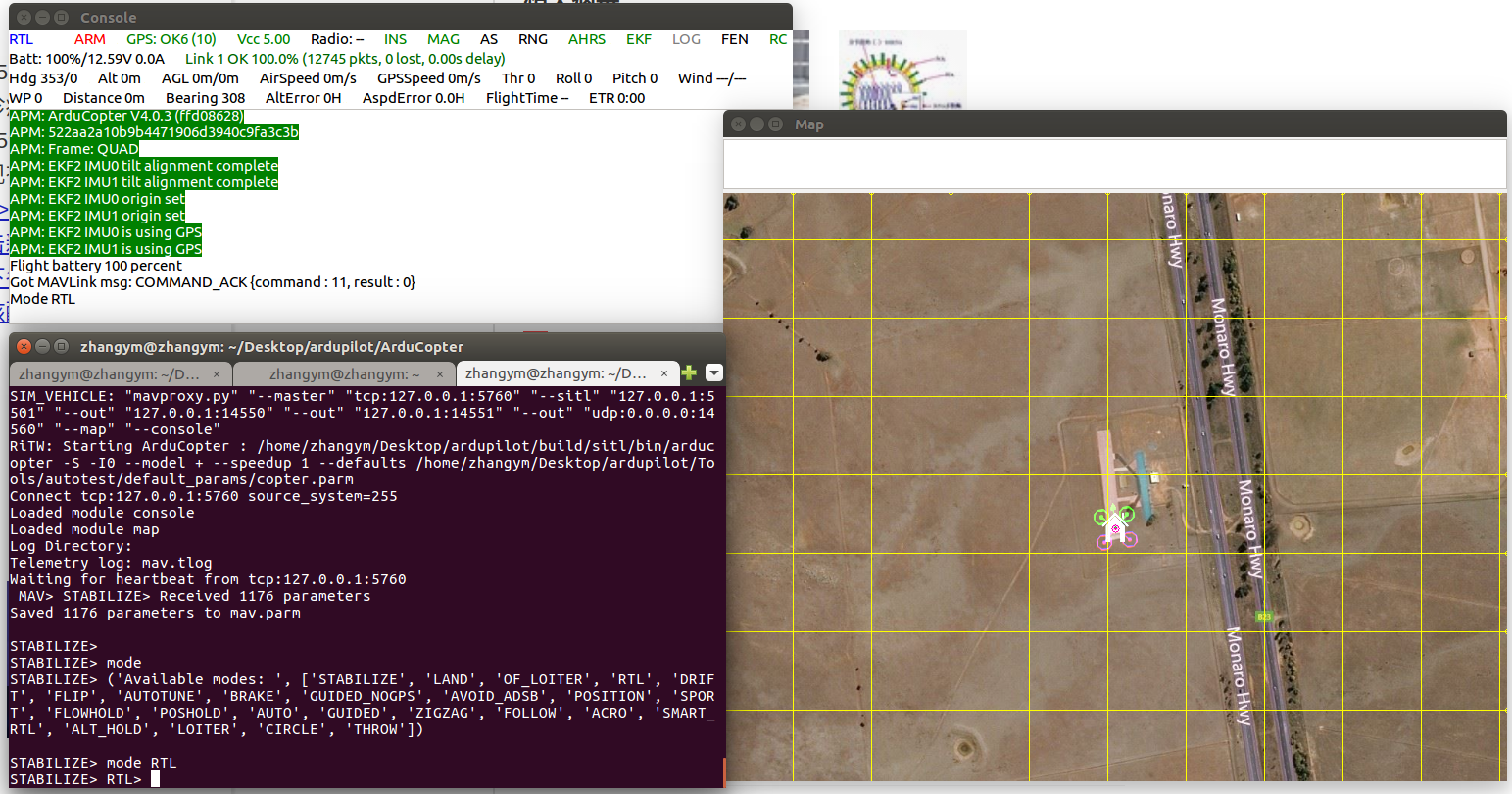Screen dimensions: 1512x794
Task: Maximize the Console window
Action: click(61, 18)
